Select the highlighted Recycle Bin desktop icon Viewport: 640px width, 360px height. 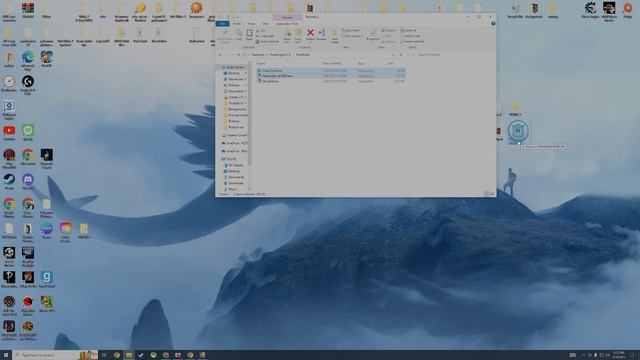(518, 132)
